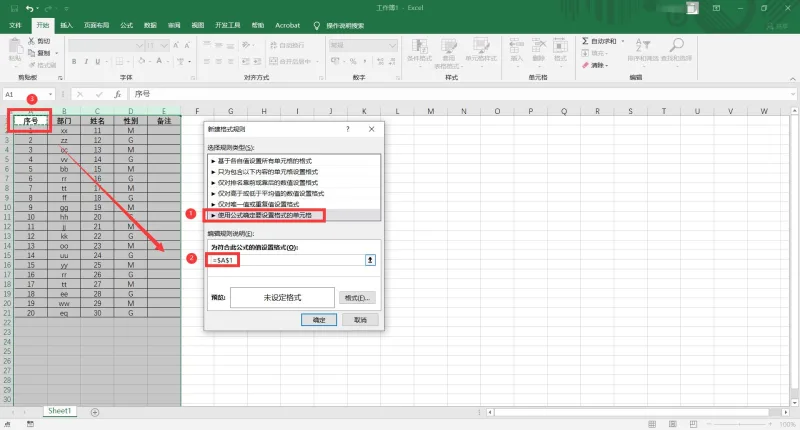Select rule type 仅对唯一值或重复值设置格式
The height and width of the screenshot is (430, 800).
point(294,204)
